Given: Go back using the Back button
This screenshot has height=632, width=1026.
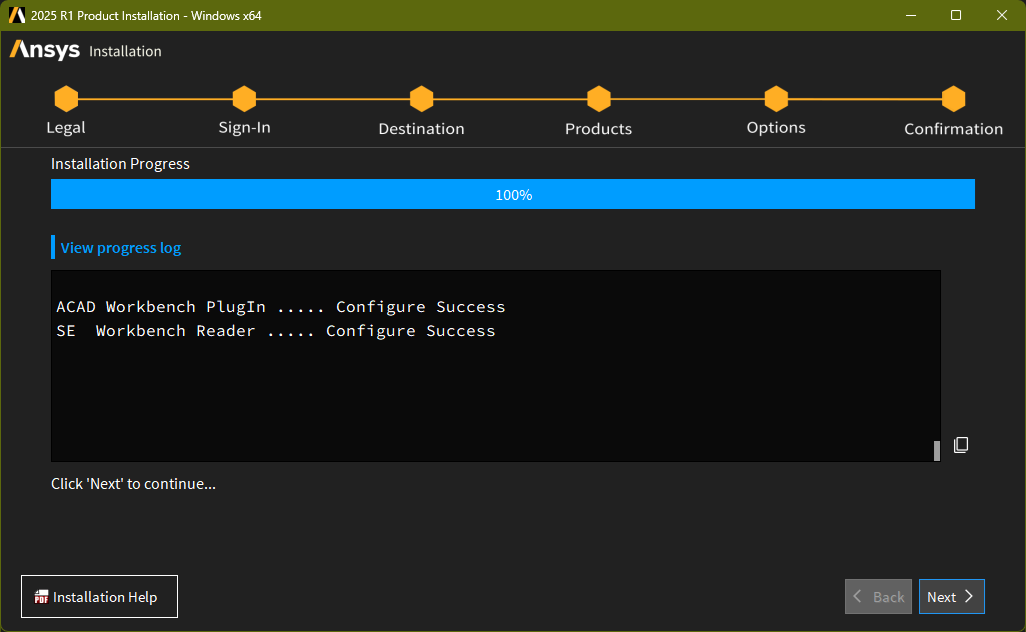Looking at the screenshot, I should tap(878, 597).
